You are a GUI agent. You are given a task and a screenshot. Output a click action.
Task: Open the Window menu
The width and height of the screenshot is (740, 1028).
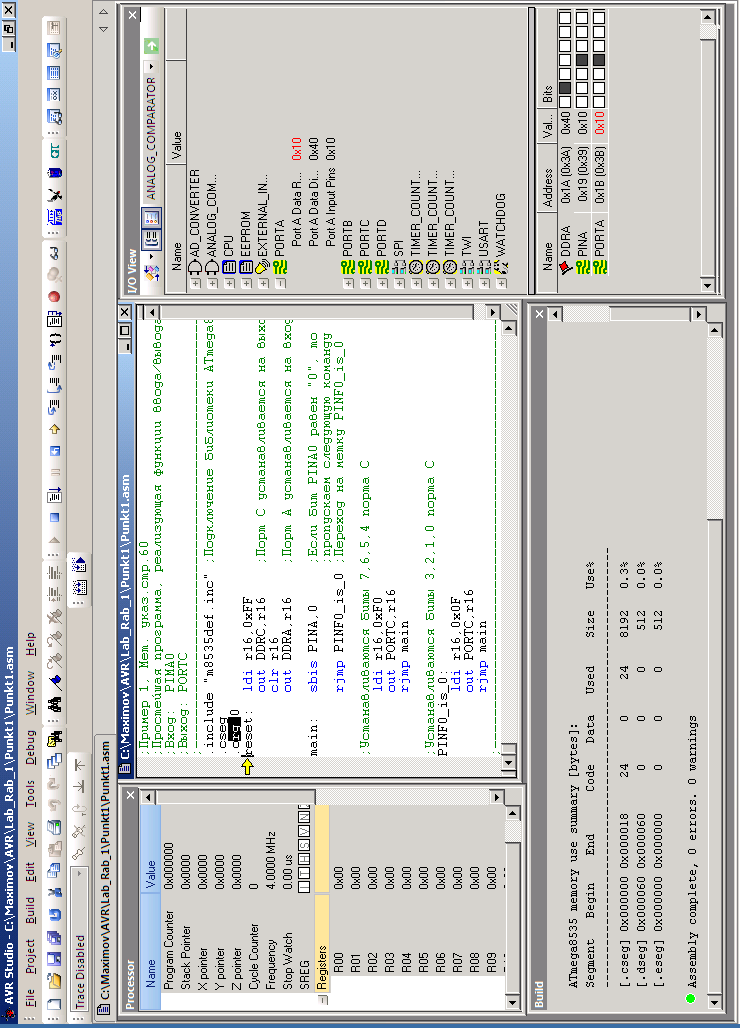pos(30,692)
